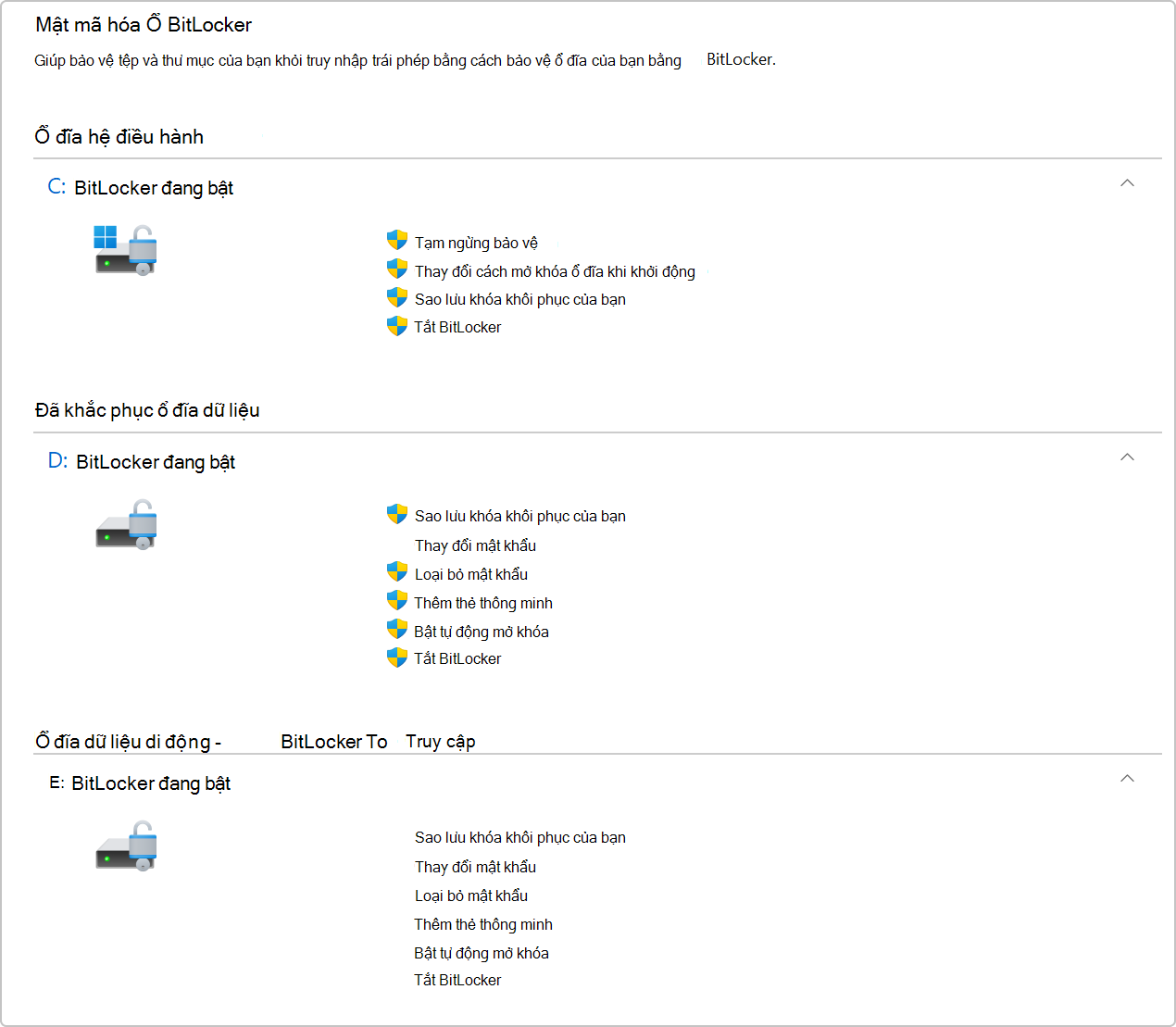Collapse the C: drive section chevron
The width and height of the screenshot is (1176, 1027).
pyautogui.click(x=1127, y=183)
